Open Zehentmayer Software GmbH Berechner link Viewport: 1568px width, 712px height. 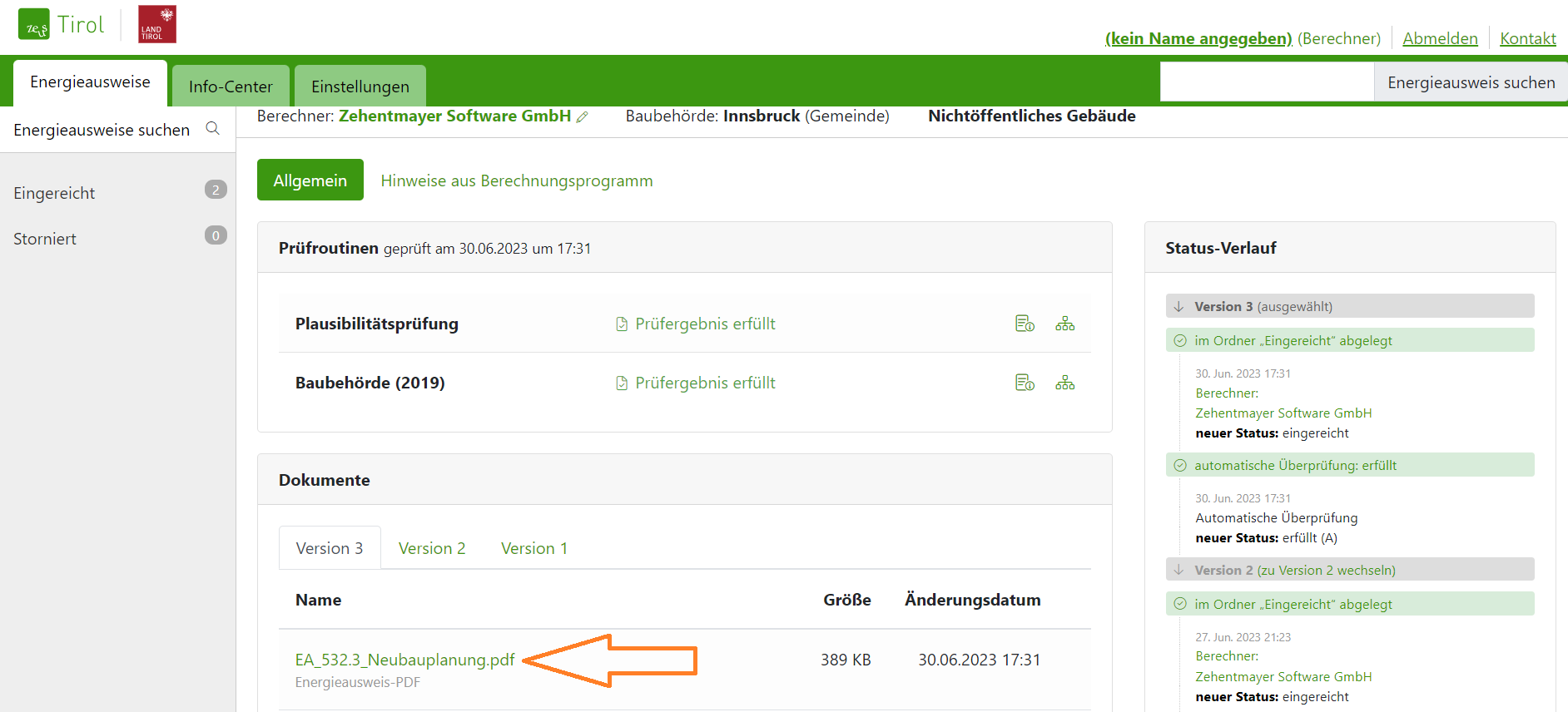pyautogui.click(x=454, y=116)
